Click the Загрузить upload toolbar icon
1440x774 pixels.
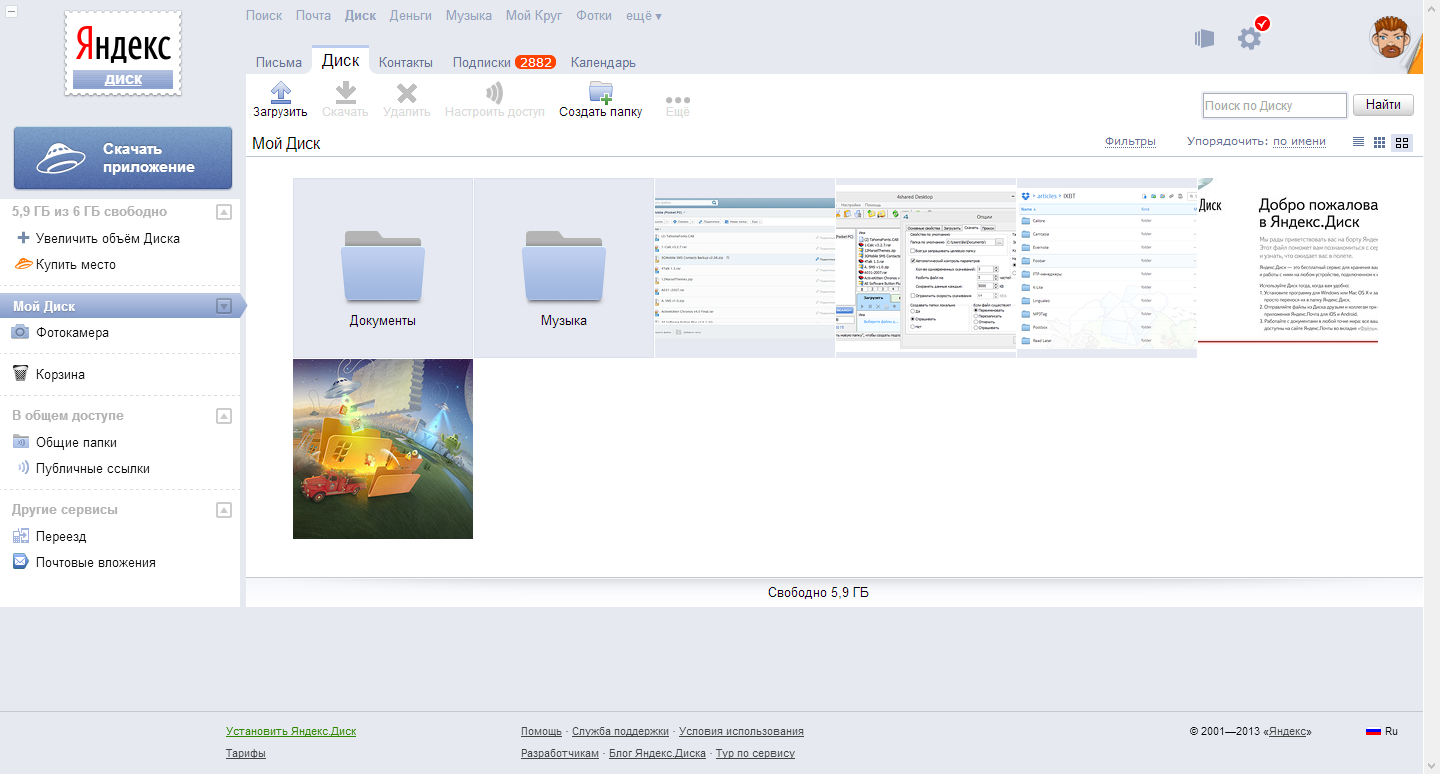[x=281, y=93]
